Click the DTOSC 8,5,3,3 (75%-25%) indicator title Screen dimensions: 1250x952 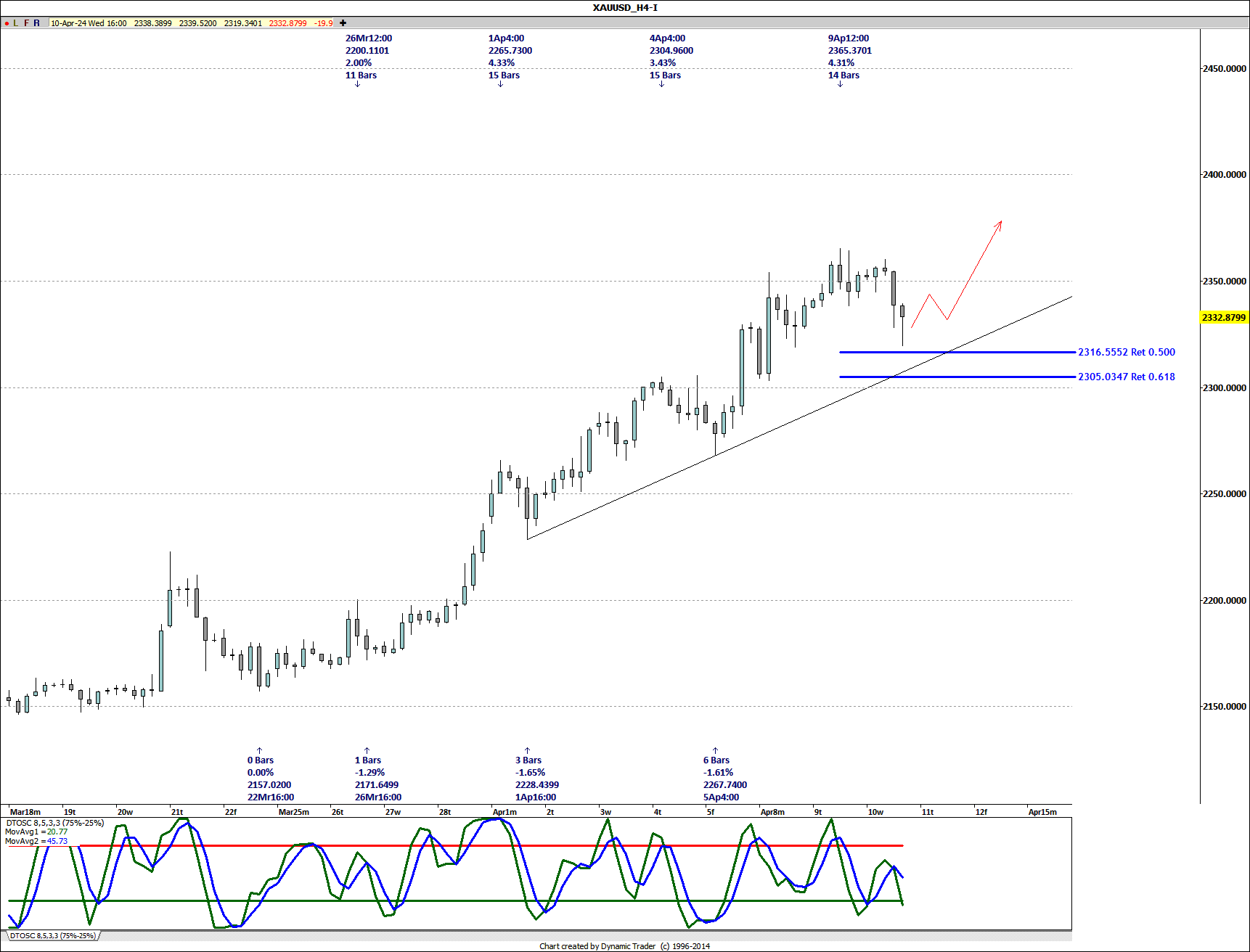tap(55, 823)
